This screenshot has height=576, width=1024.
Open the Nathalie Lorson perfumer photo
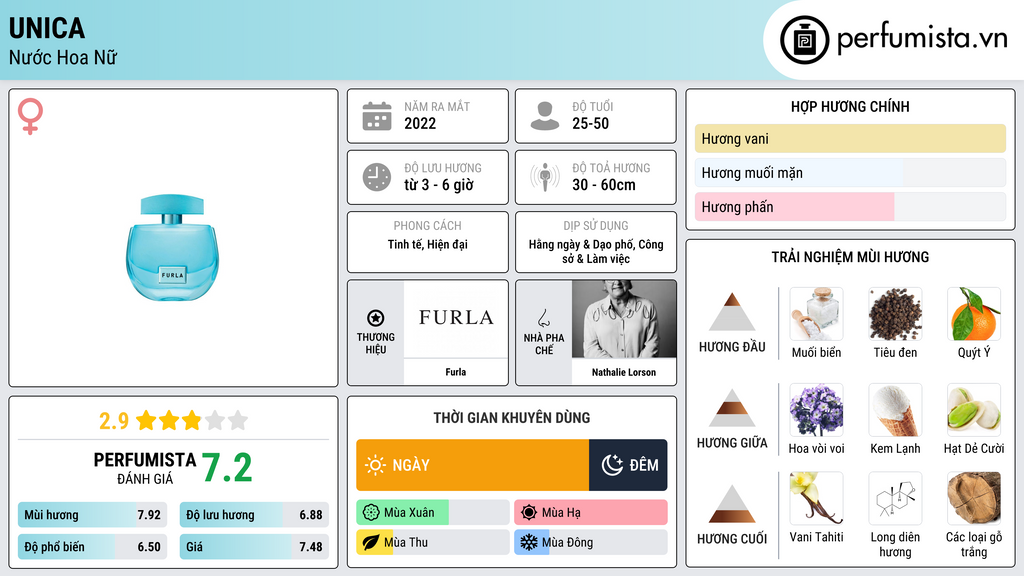coord(624,319)
